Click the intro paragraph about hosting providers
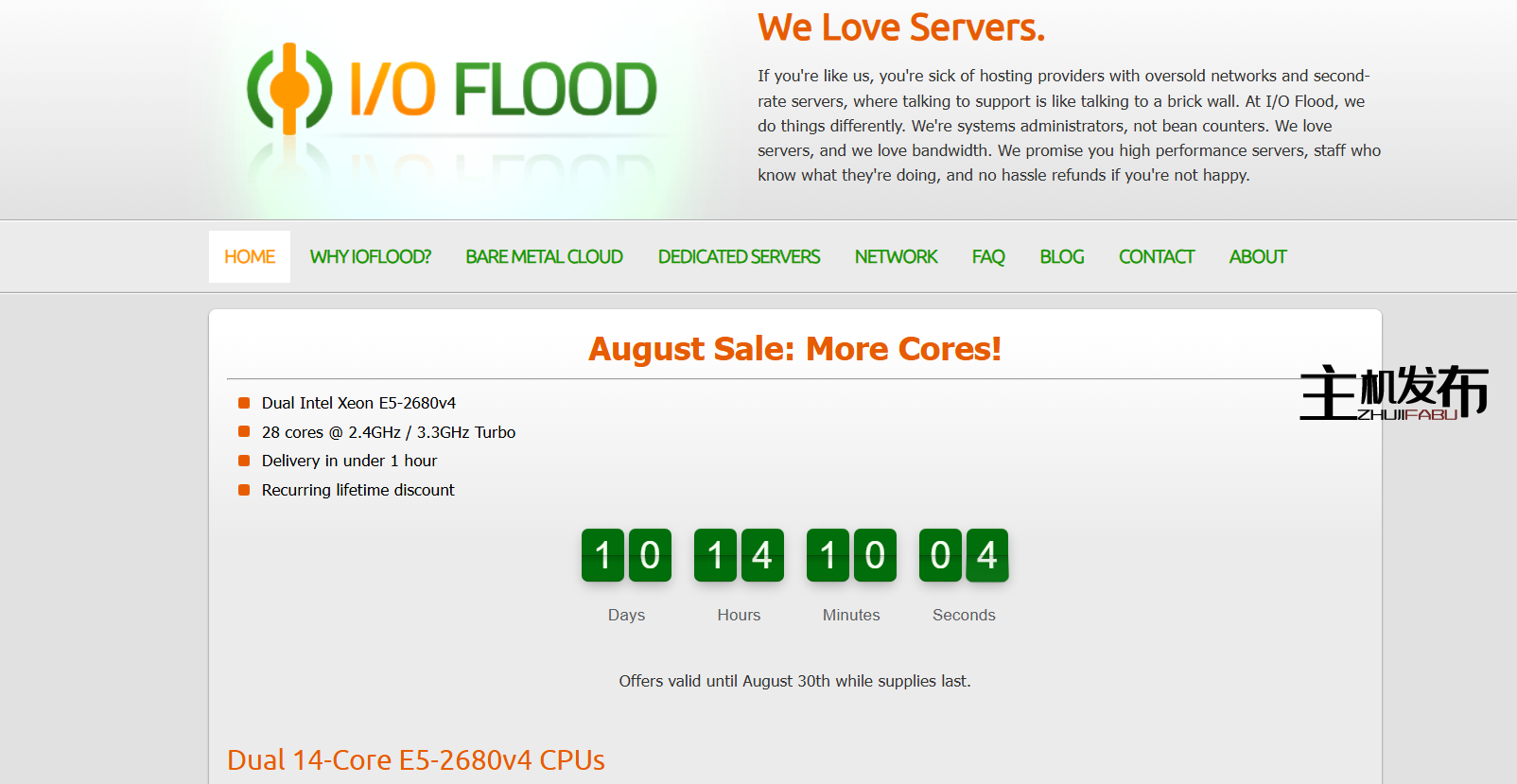Viewport: 1517px width, 784px height. pos(1069,125)
